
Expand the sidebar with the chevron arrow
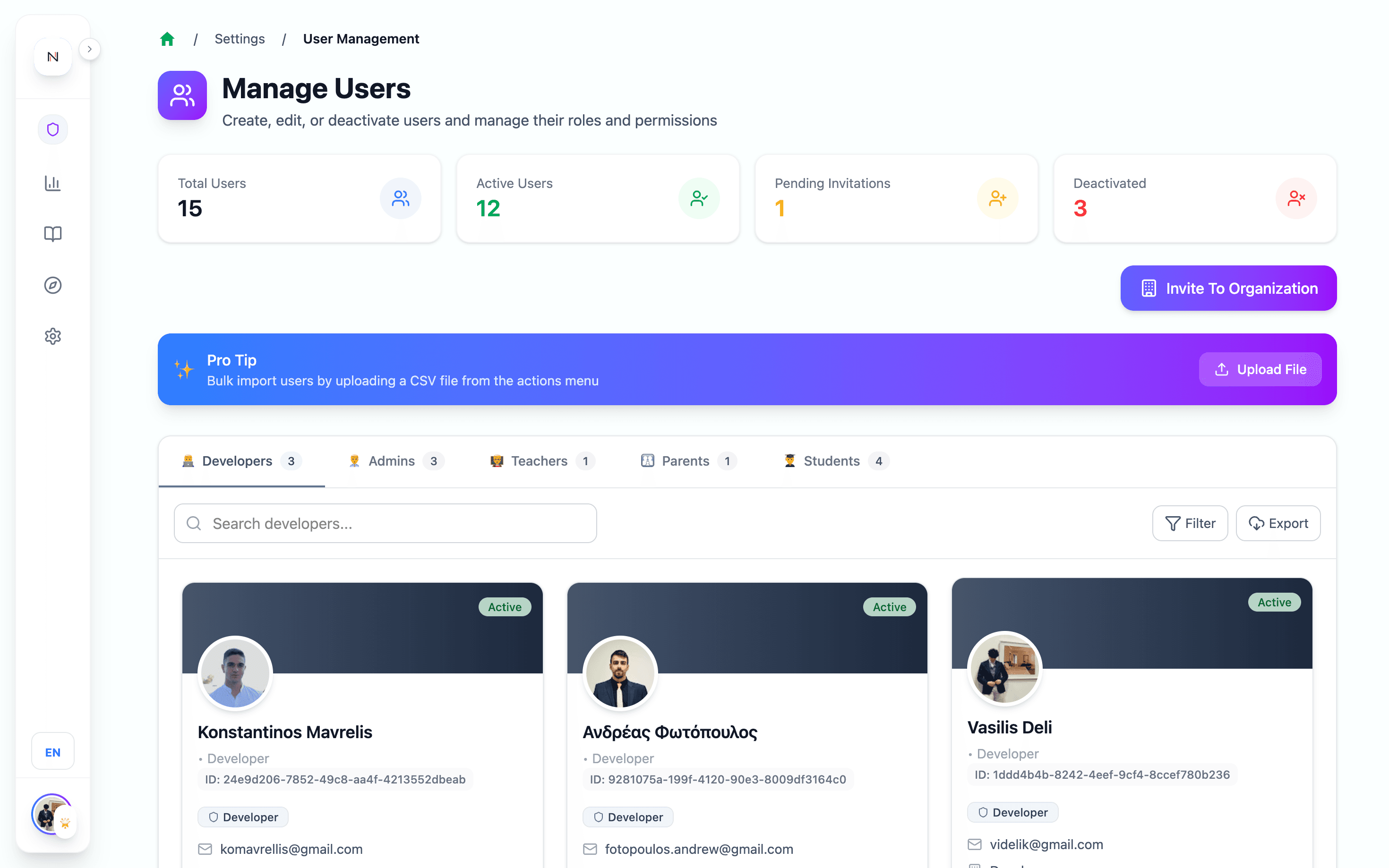pos(90,50)
